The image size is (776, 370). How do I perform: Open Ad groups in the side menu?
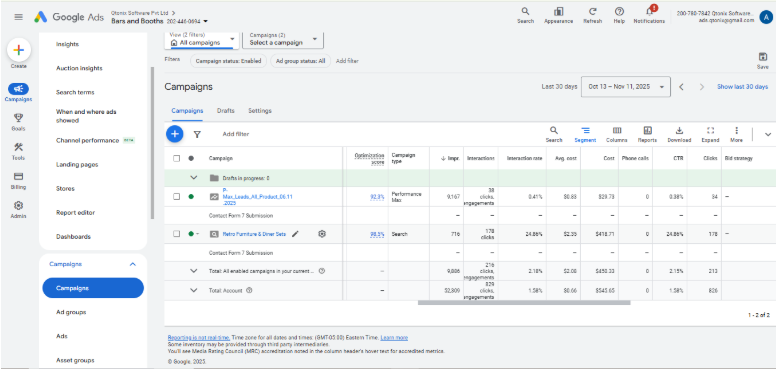coord(71,312)
